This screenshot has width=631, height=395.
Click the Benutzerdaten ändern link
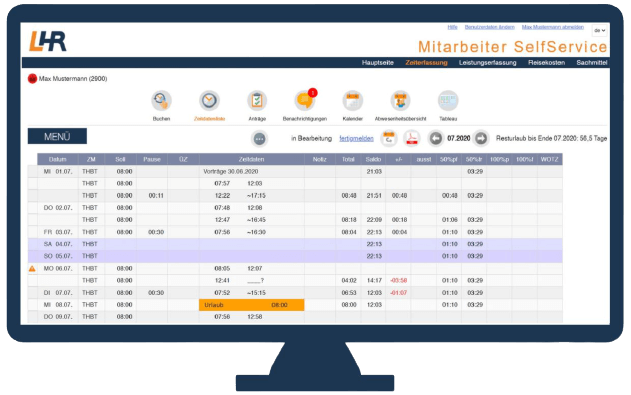coord(489,27)
